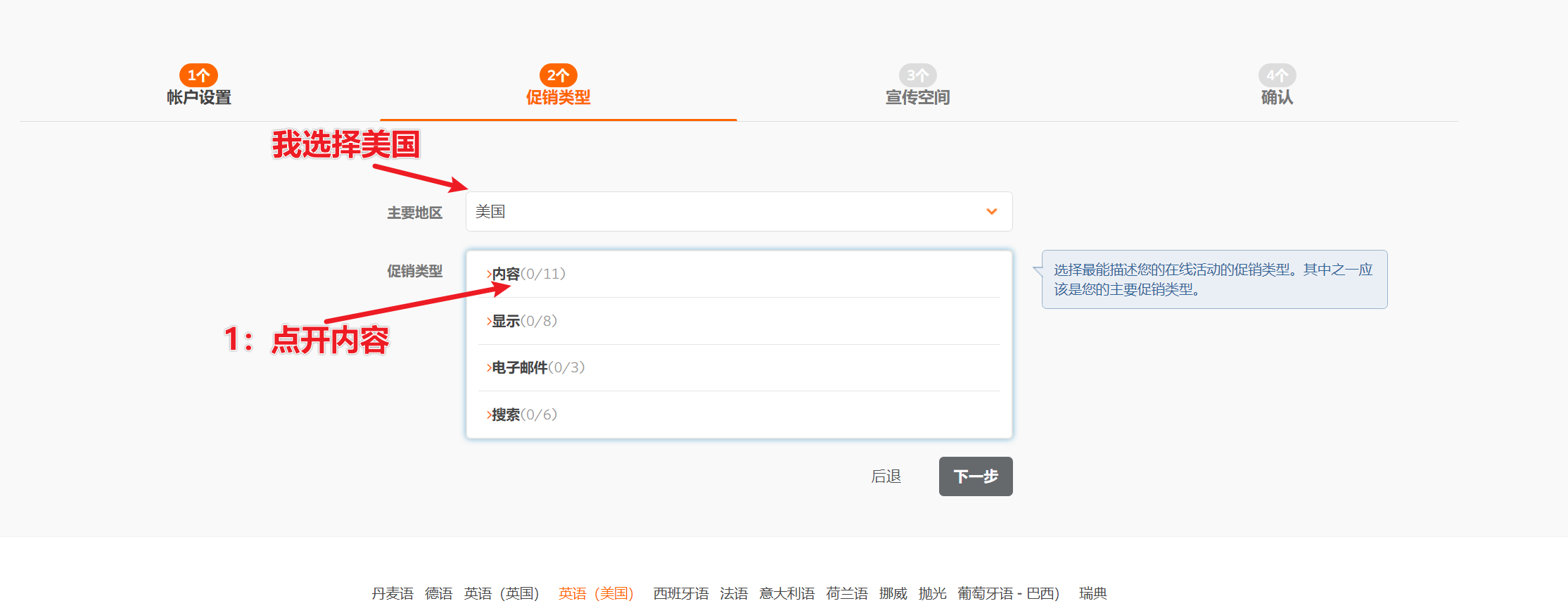Open the 主要地区 dropdown arrow

(x=991, y=212)
